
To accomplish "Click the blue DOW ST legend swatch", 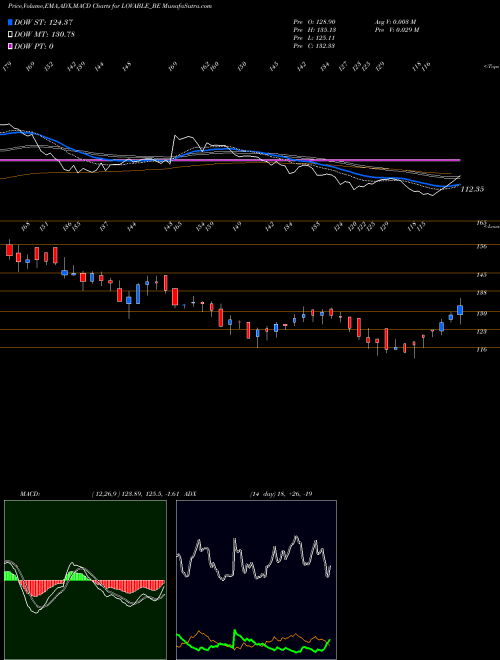I will [x=10, y=22].
